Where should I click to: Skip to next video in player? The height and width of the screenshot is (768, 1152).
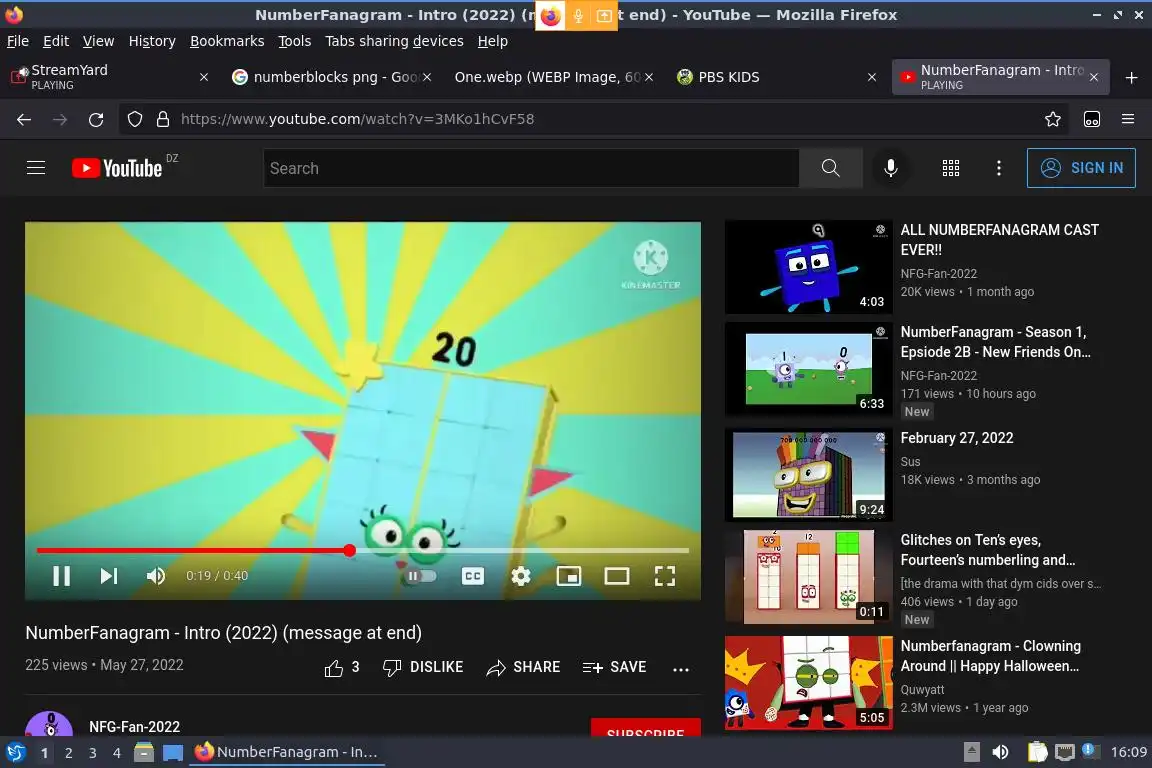(109, 576)
